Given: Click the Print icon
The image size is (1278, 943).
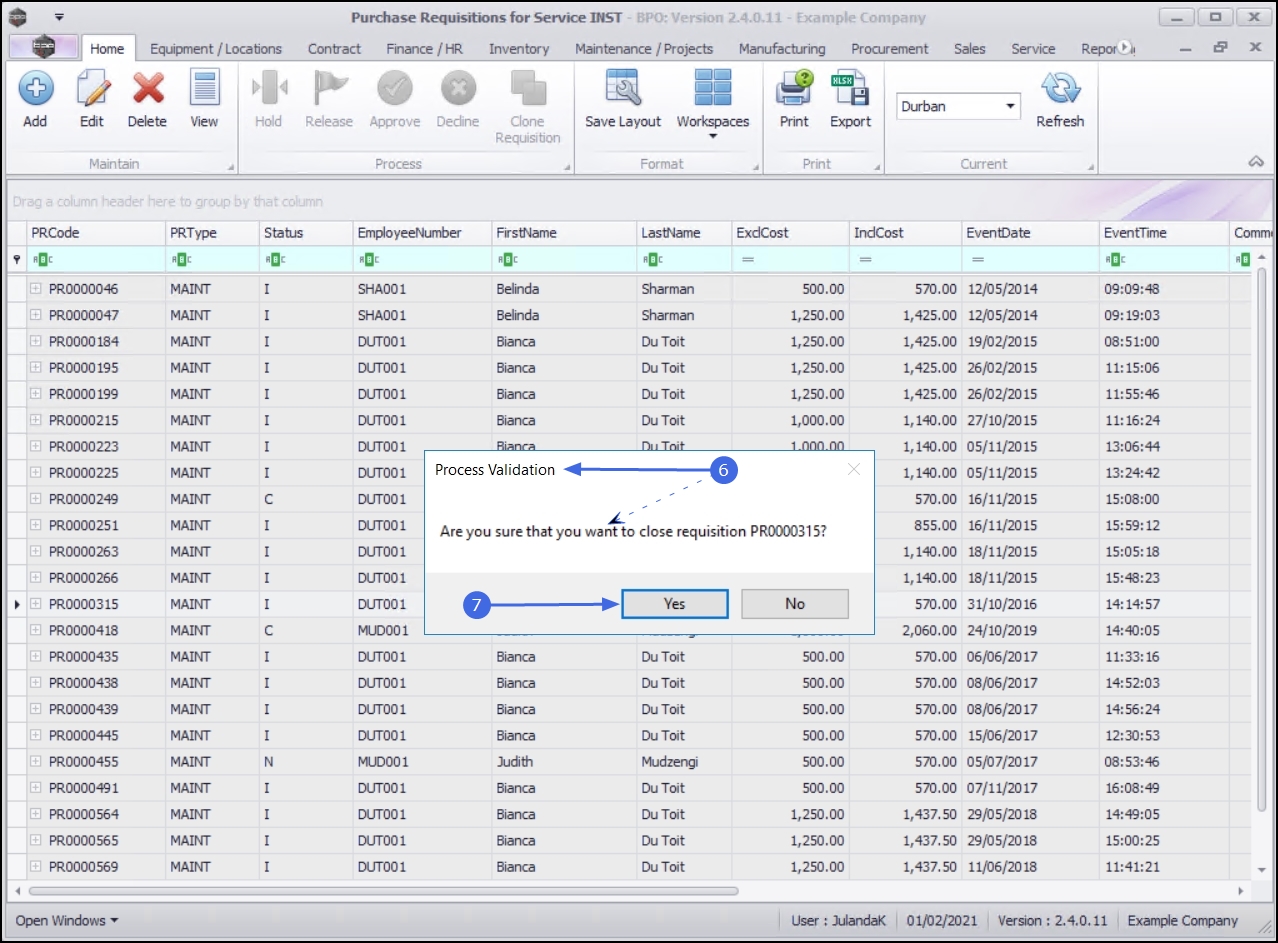Looking at the screenshot, I should [794, 90].
